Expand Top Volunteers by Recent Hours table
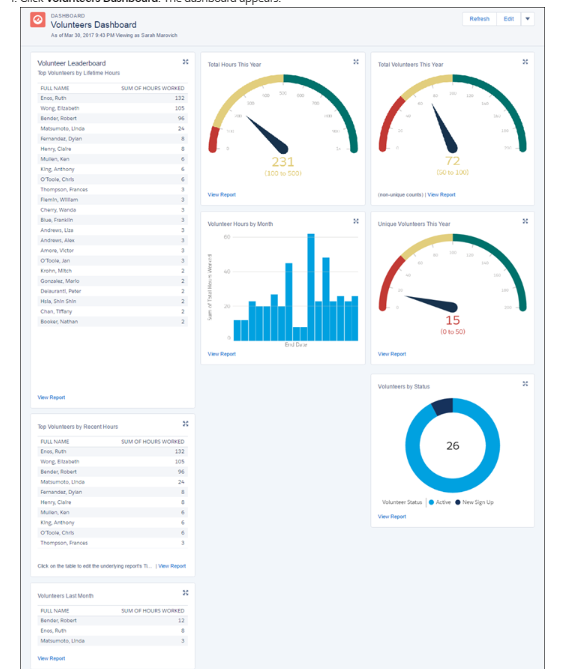 click(186, 424)
